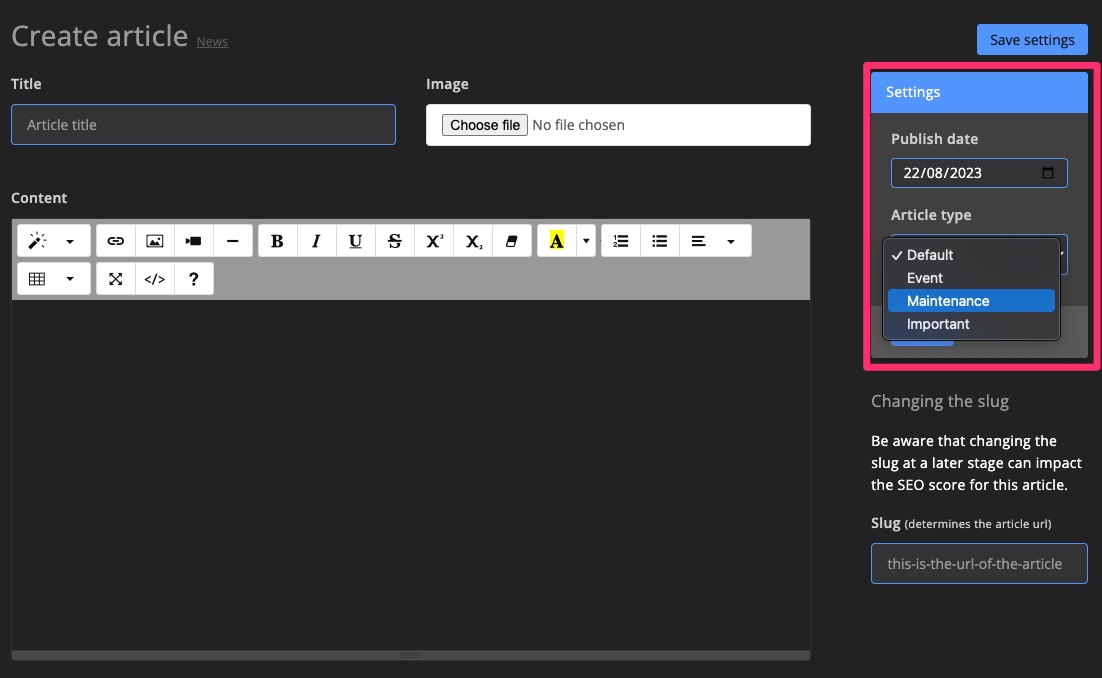The height and width of the screenshot is (678, 1102).
Task: Toggle strikethrough formatting in the editor
Action: point(394,240)
